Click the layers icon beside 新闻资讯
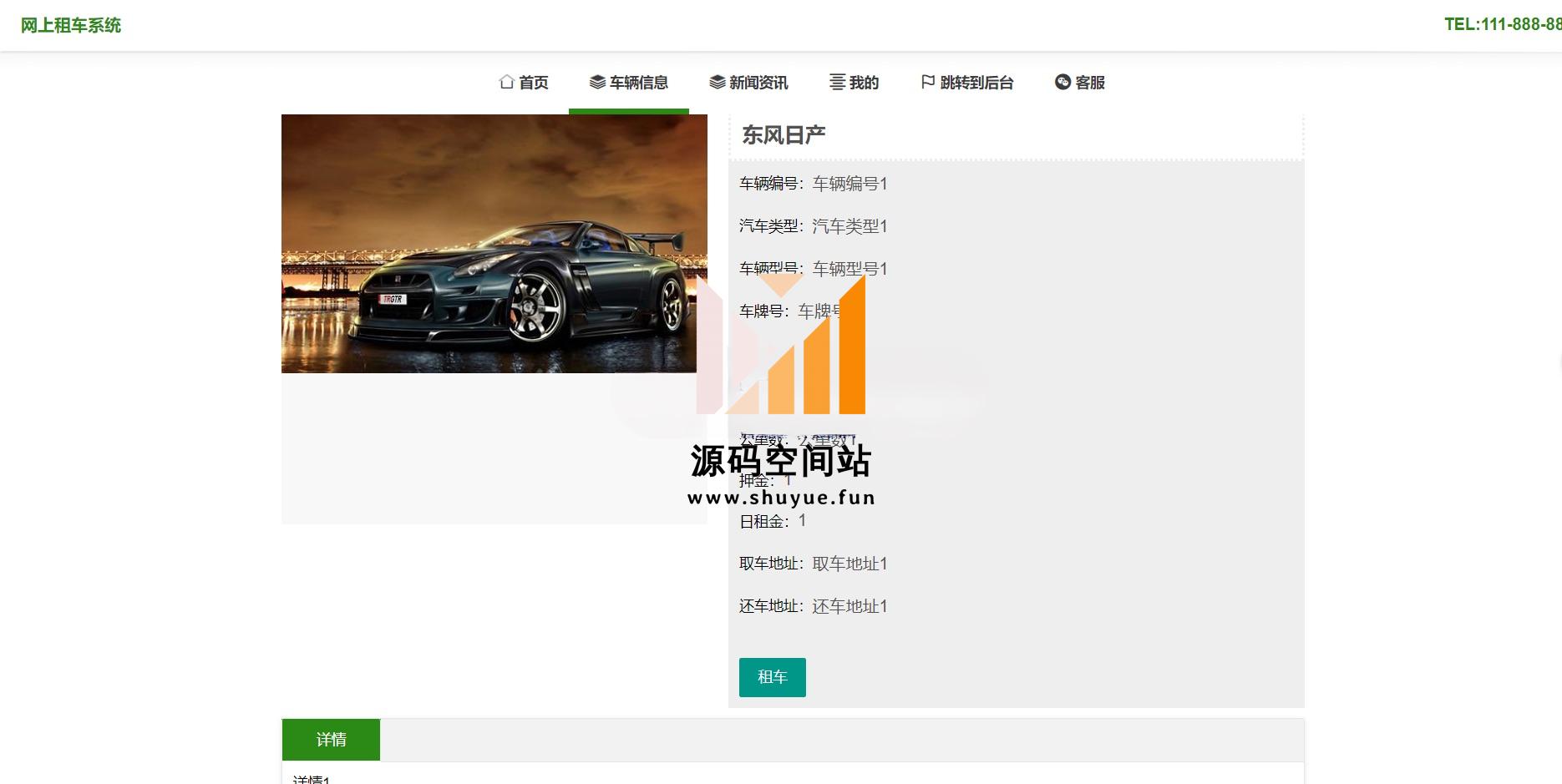1562x784 pixels. coord(717,82)
